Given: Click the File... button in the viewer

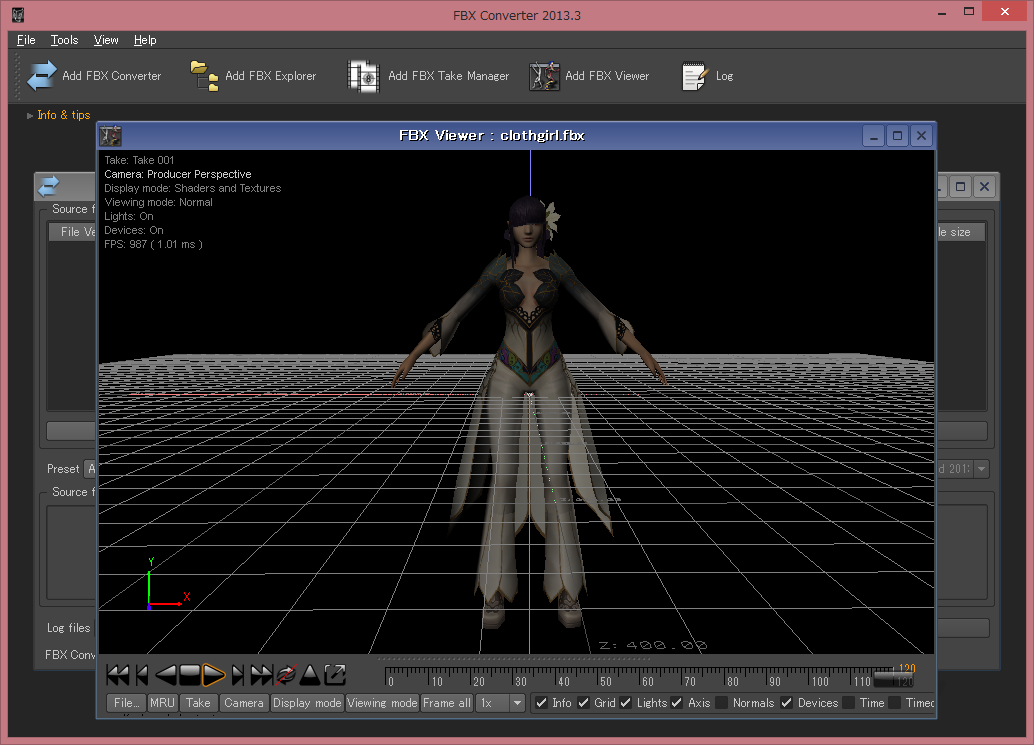Looking at the screenshot, I should [126, 703].
